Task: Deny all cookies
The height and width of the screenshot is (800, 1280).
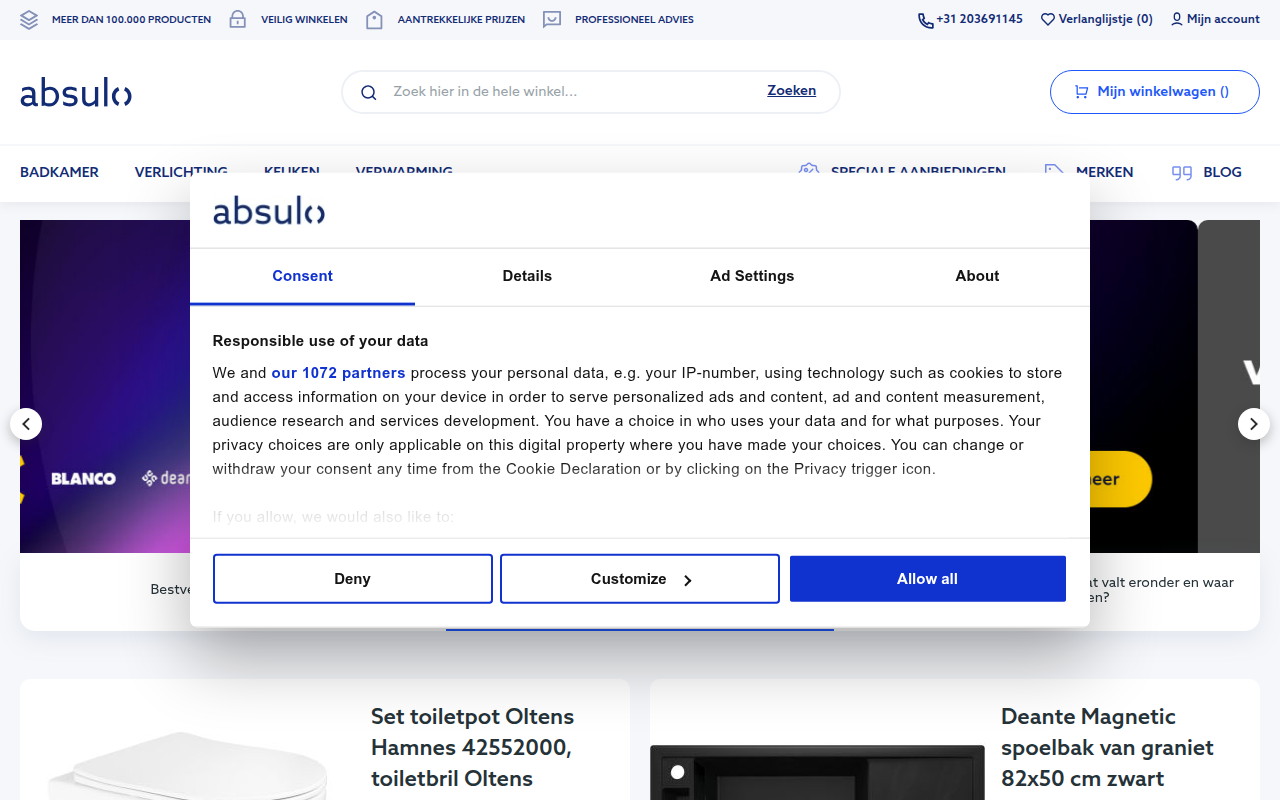Action: [353, 579]
